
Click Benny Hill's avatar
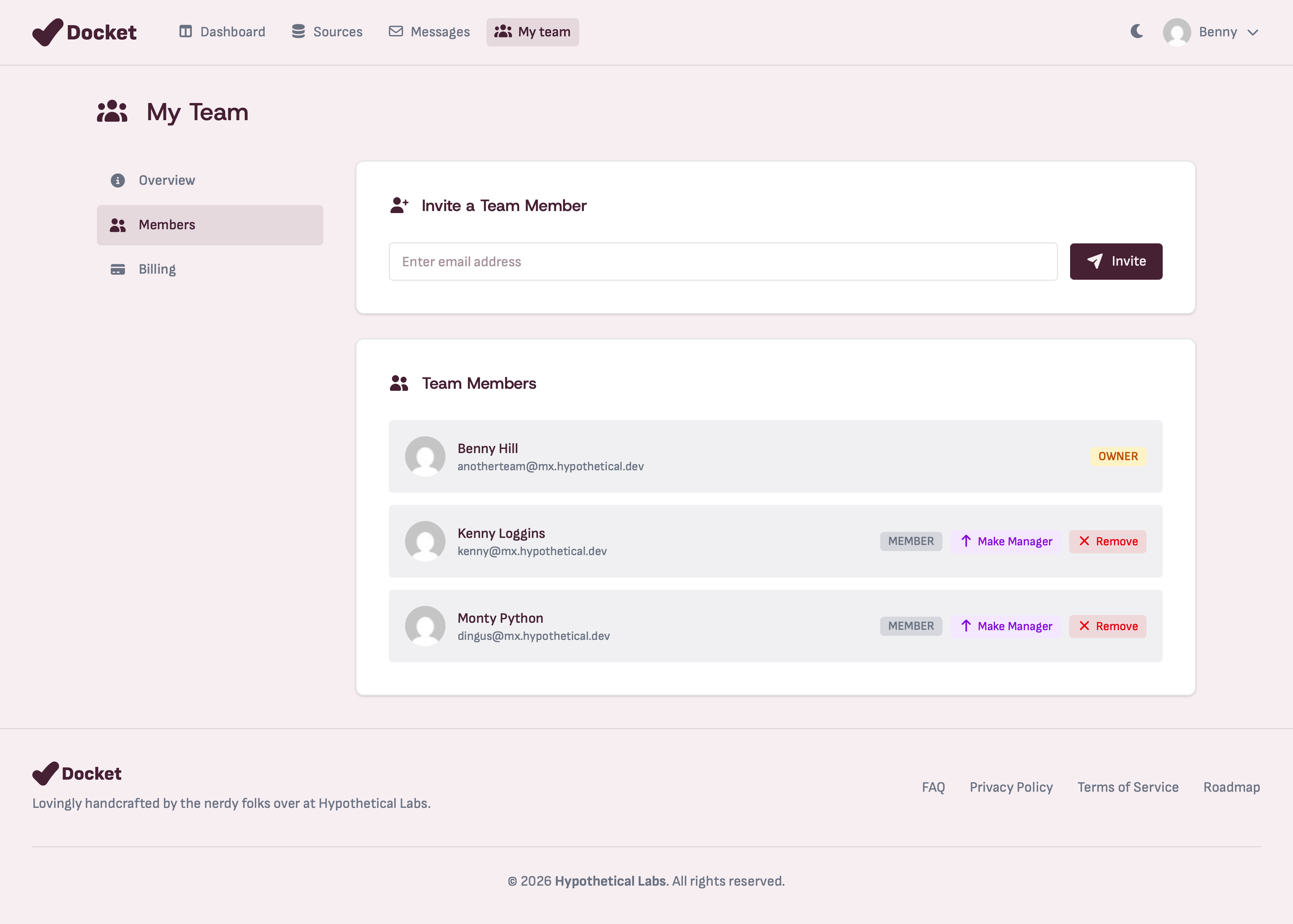coord(425,456)
